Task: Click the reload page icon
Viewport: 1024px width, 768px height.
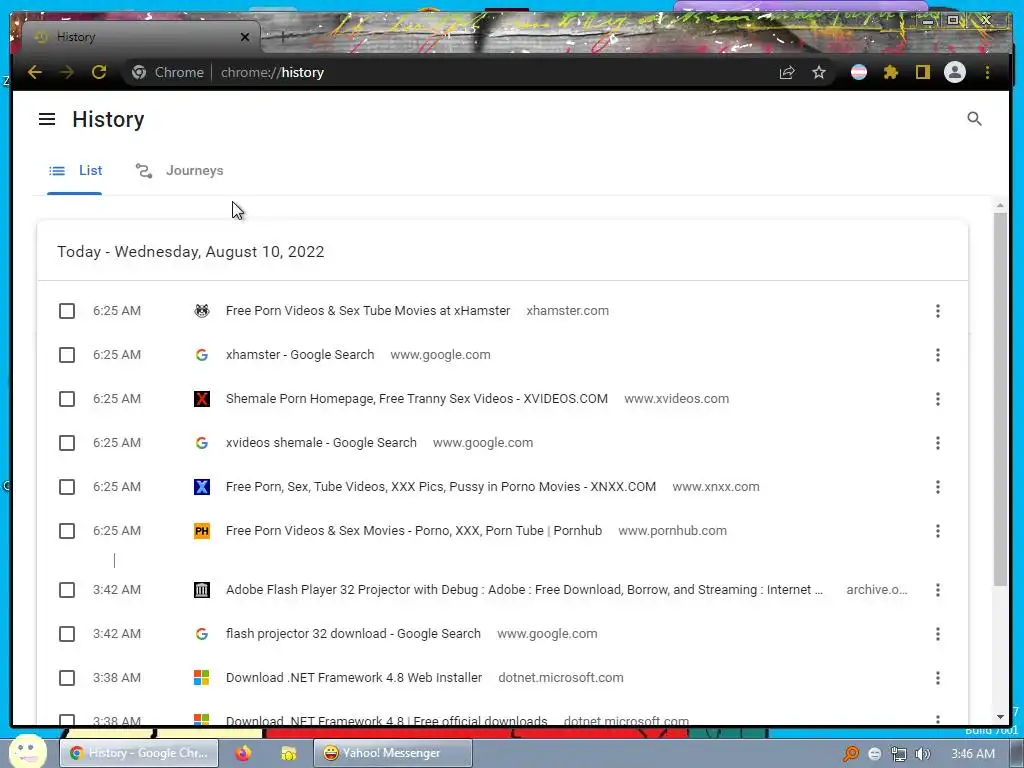Action: pyautogui.click(x=99, y=72)
